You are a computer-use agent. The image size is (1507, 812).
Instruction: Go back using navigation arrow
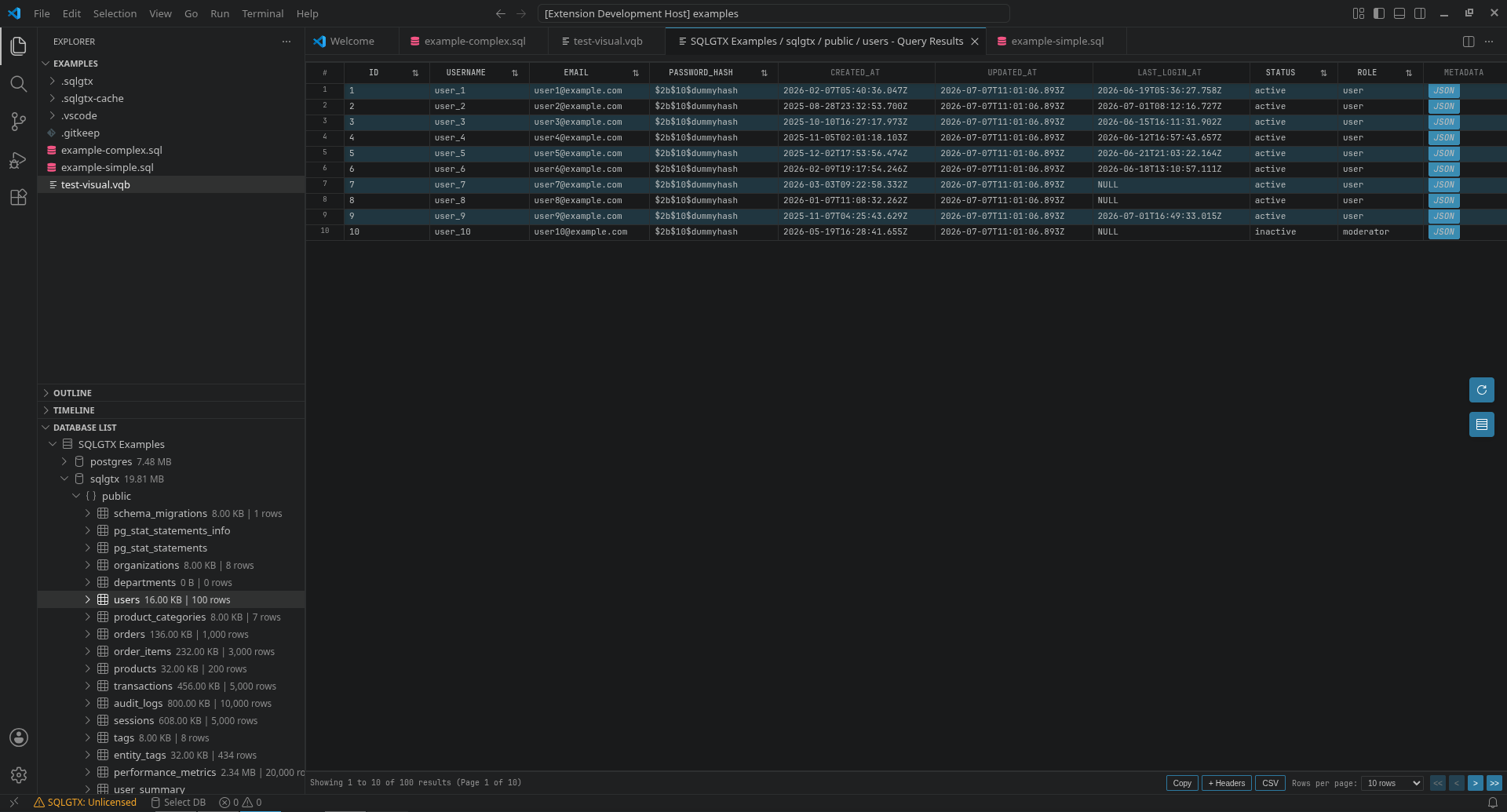coord(501,13)
